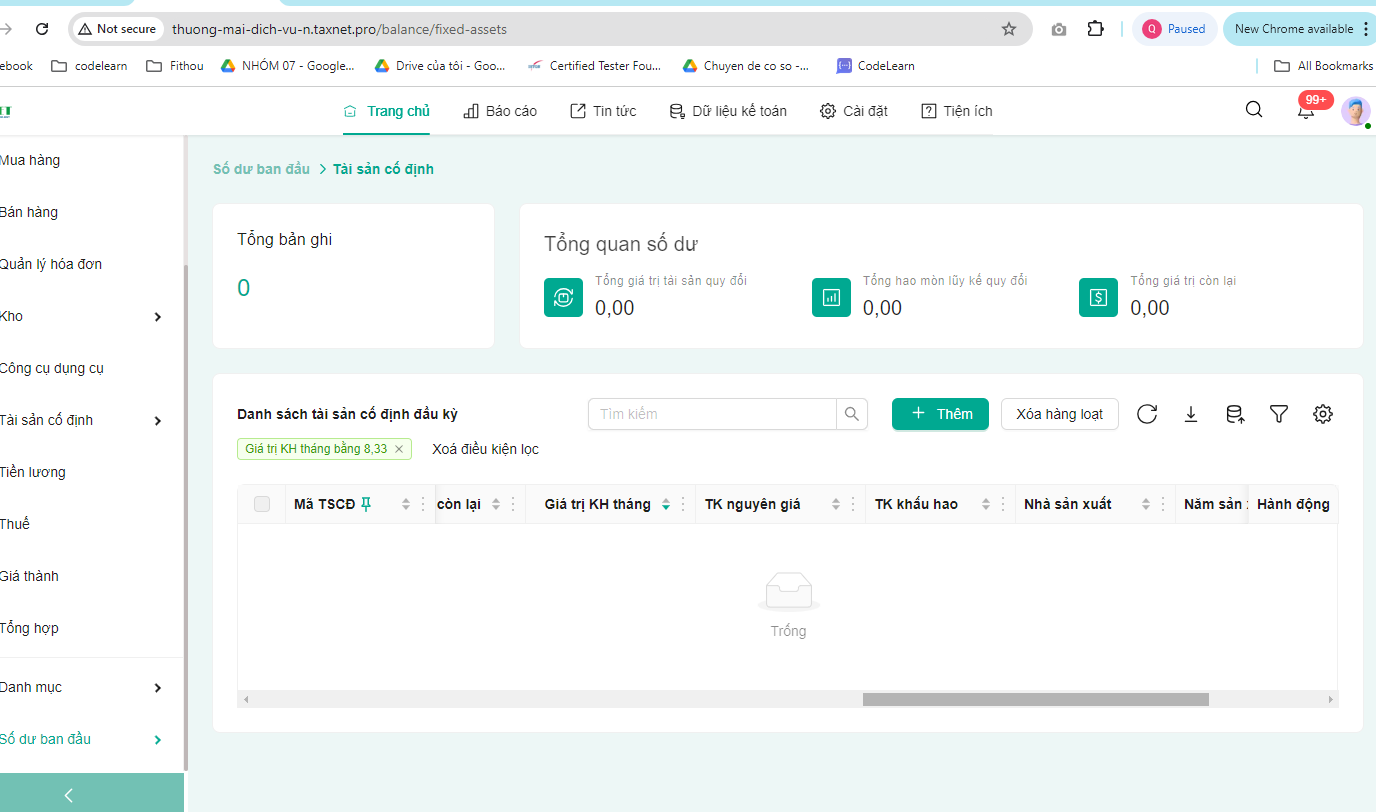The image size is (1376, 812).
Task: Click Xóa hàng loạt button
Action: 1060,414
